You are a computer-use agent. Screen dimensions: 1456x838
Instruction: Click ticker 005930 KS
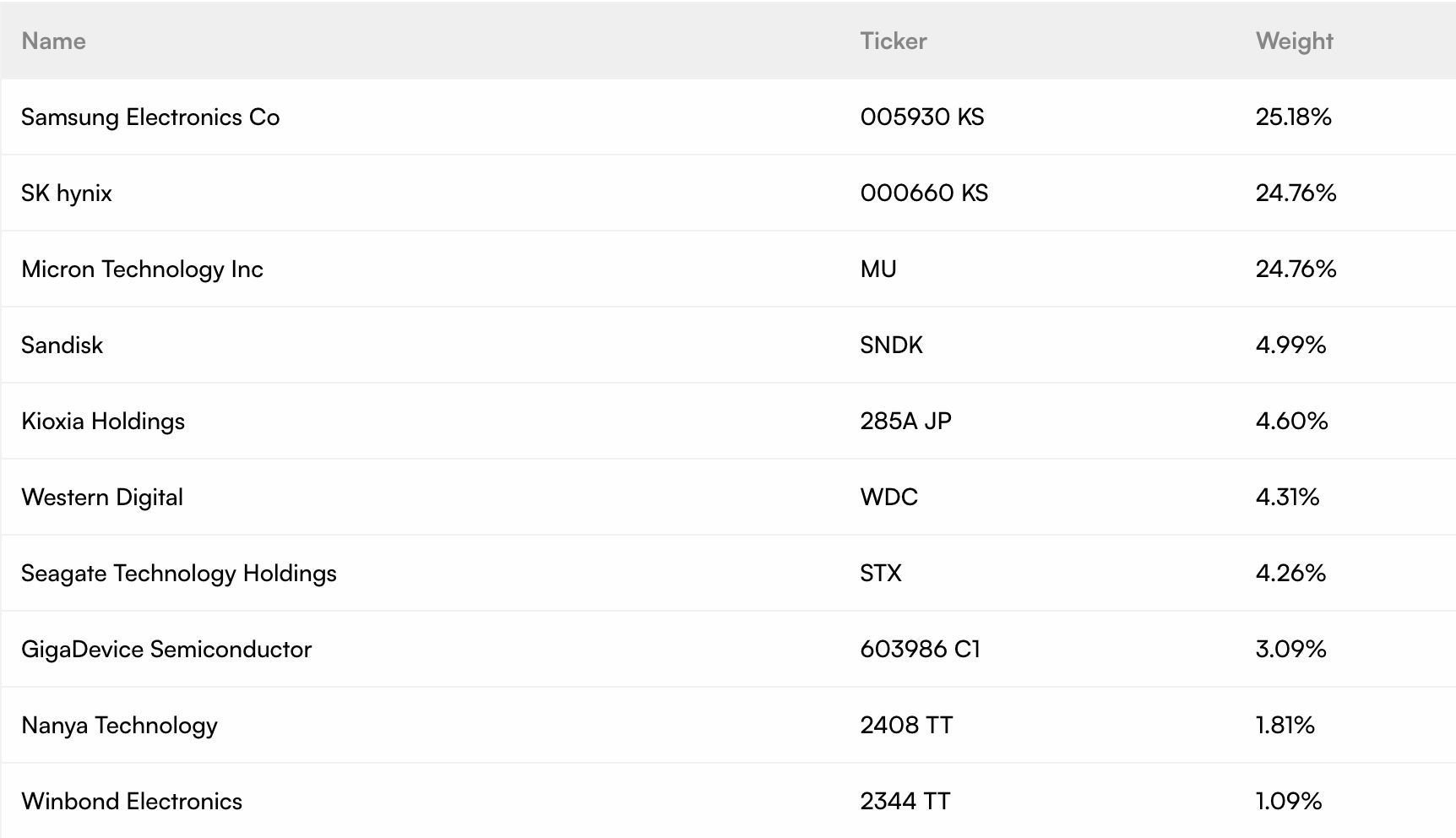[x=922, y=117]
